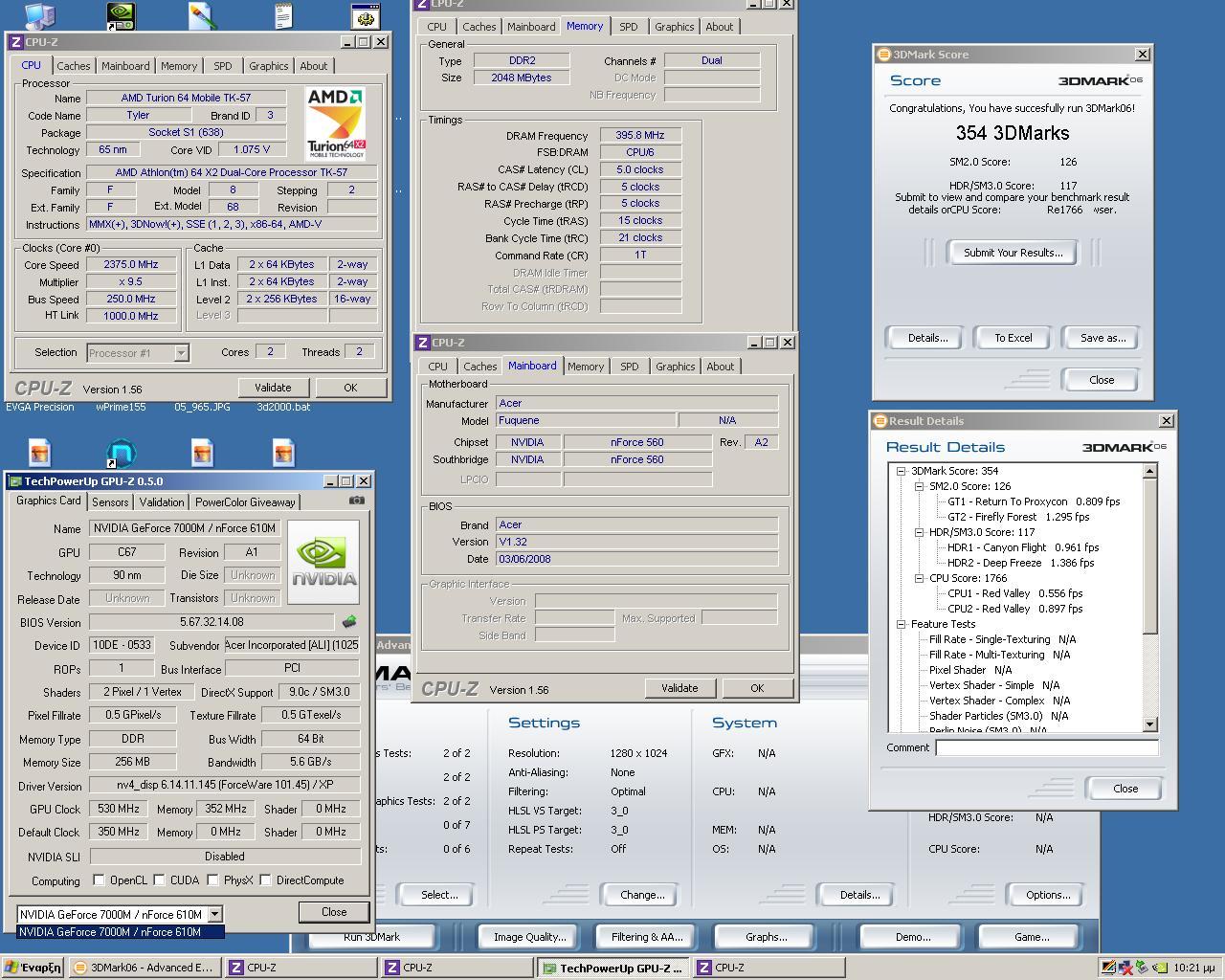Click the BIOS save chip icon in GPU-Z
Image resolution: width=1225 pixels, height=980 pixels.
point(349,622)
